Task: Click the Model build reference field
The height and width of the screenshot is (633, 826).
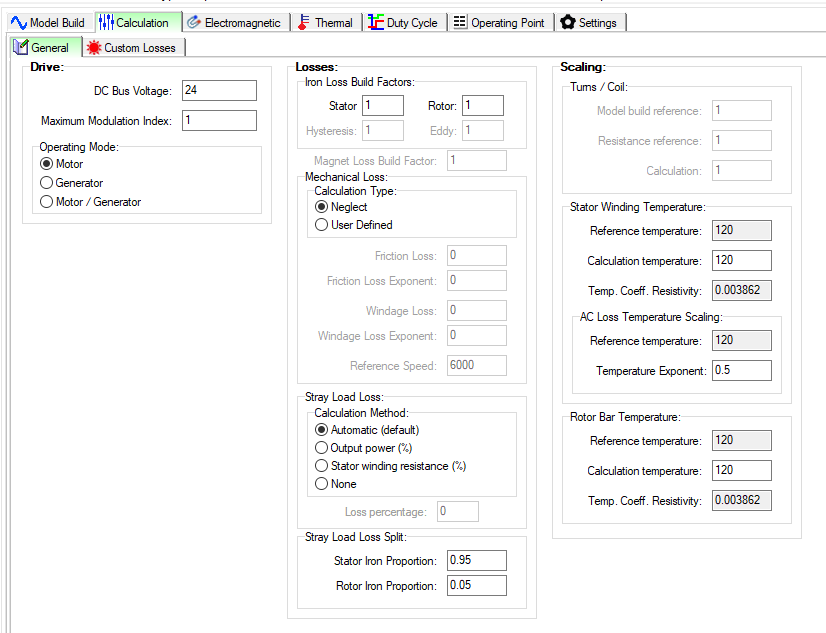Action: click(x=742, y=111)
